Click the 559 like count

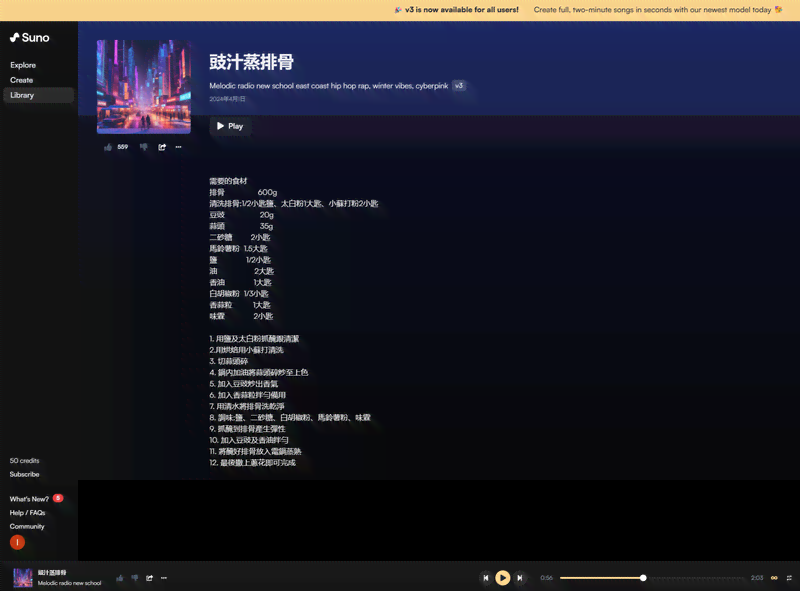click(x=122, y=147)
